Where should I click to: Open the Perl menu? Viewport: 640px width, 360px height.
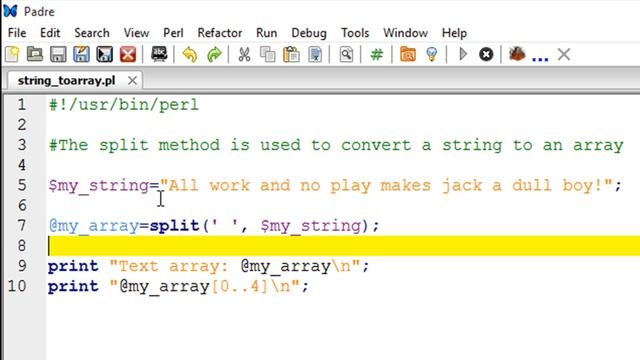pos(173,33)
